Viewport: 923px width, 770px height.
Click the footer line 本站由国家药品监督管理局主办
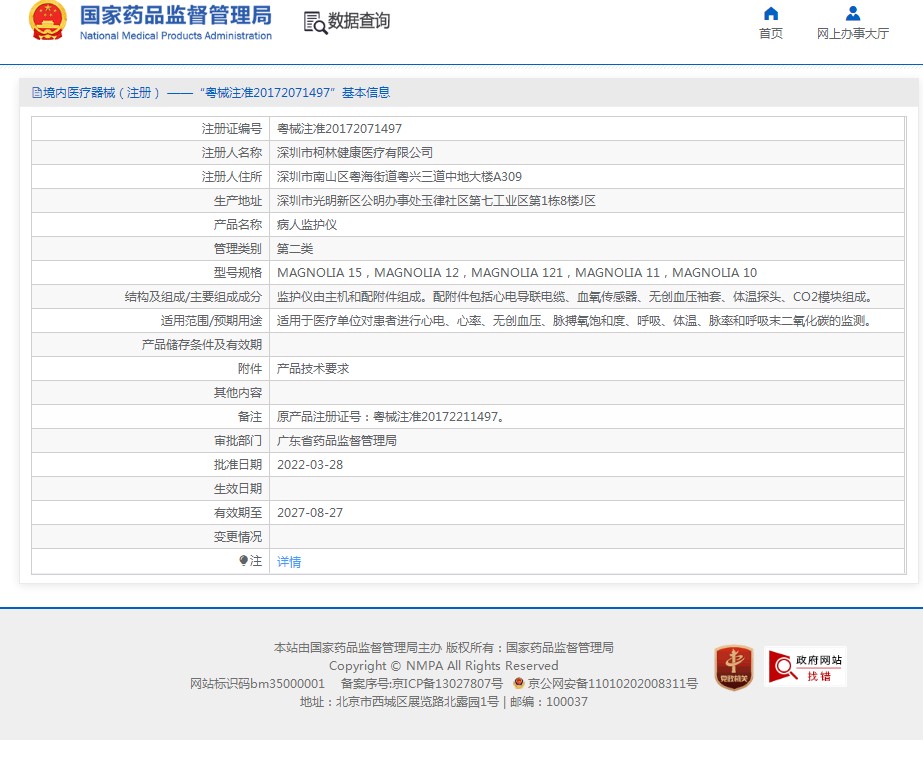358,648
